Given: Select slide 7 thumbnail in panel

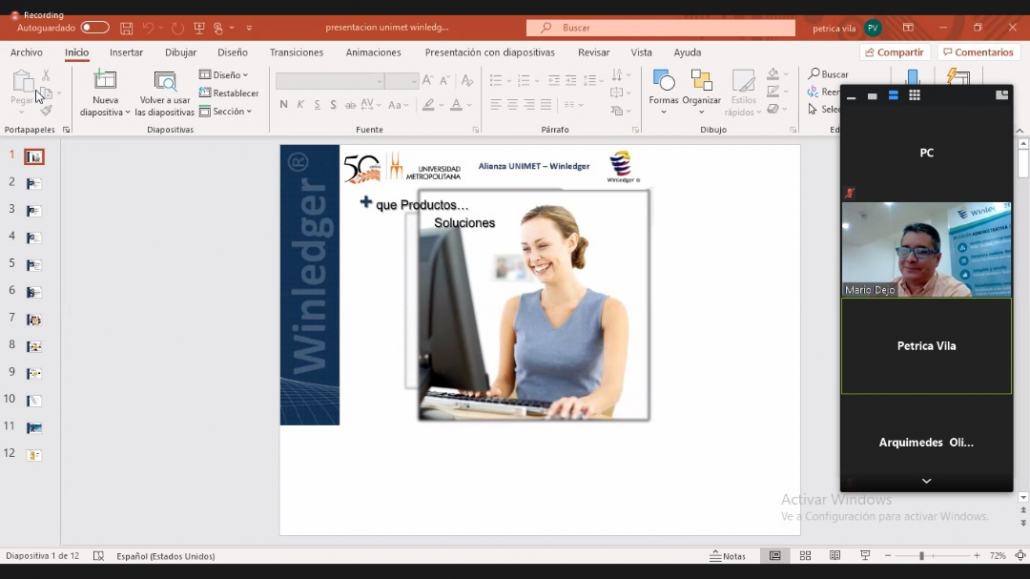Looking at the screenshot, I should (34, 319).
